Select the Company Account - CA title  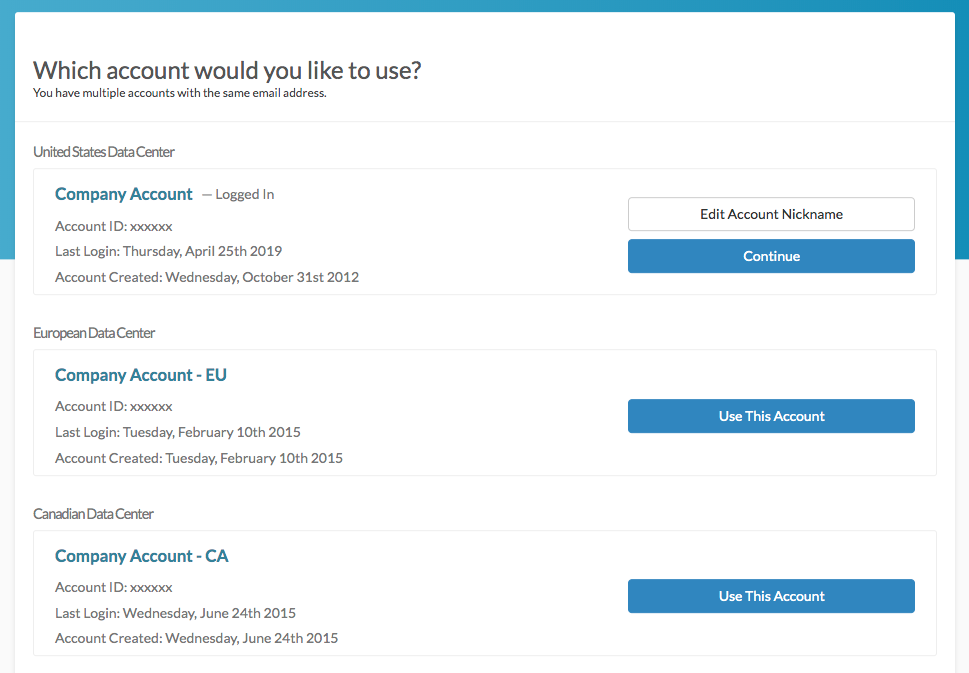(142, 556)
